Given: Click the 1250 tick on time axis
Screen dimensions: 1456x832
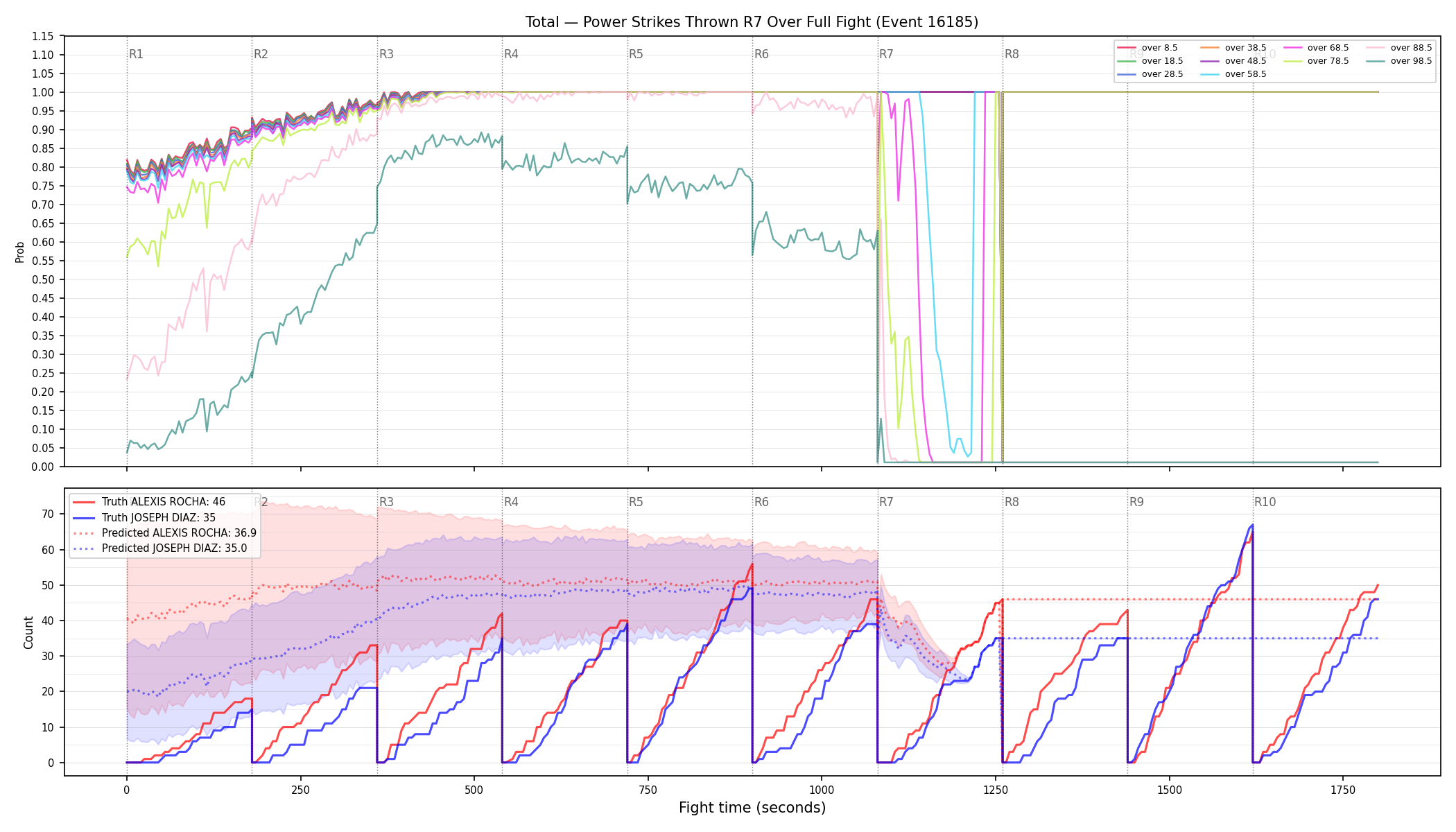Looking at the screenshot, I should (996, 790).
